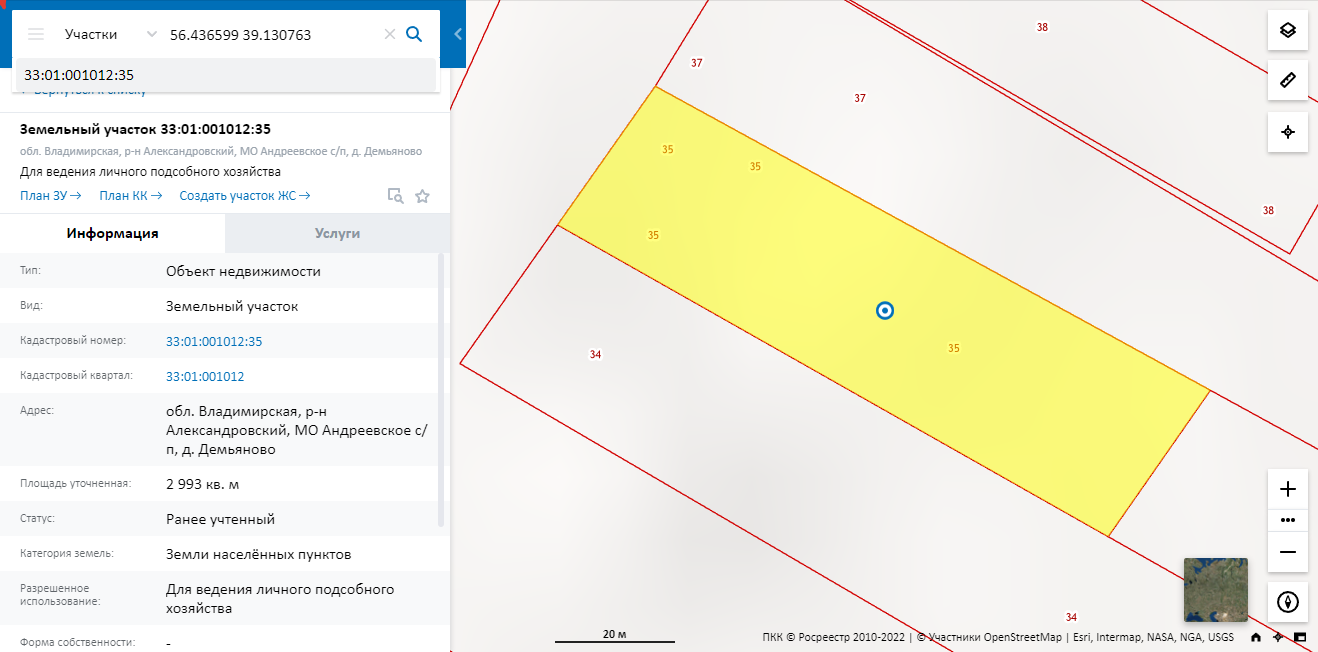Select Земли населённых пунктов text

pyautogui.click(x=258, y=554)
